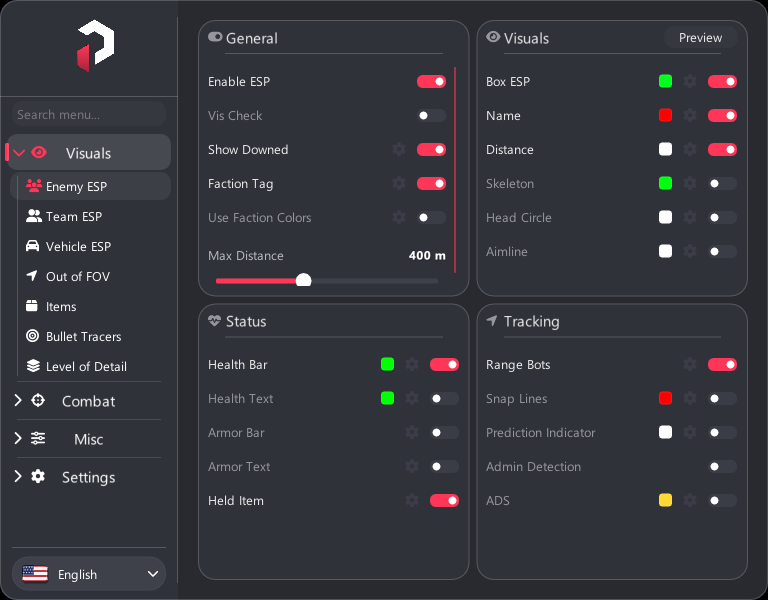This screenshot has width=768, height=600.
Task: Open Held Item gear settings
Action: pyautogui.click(x=412, y=501)
